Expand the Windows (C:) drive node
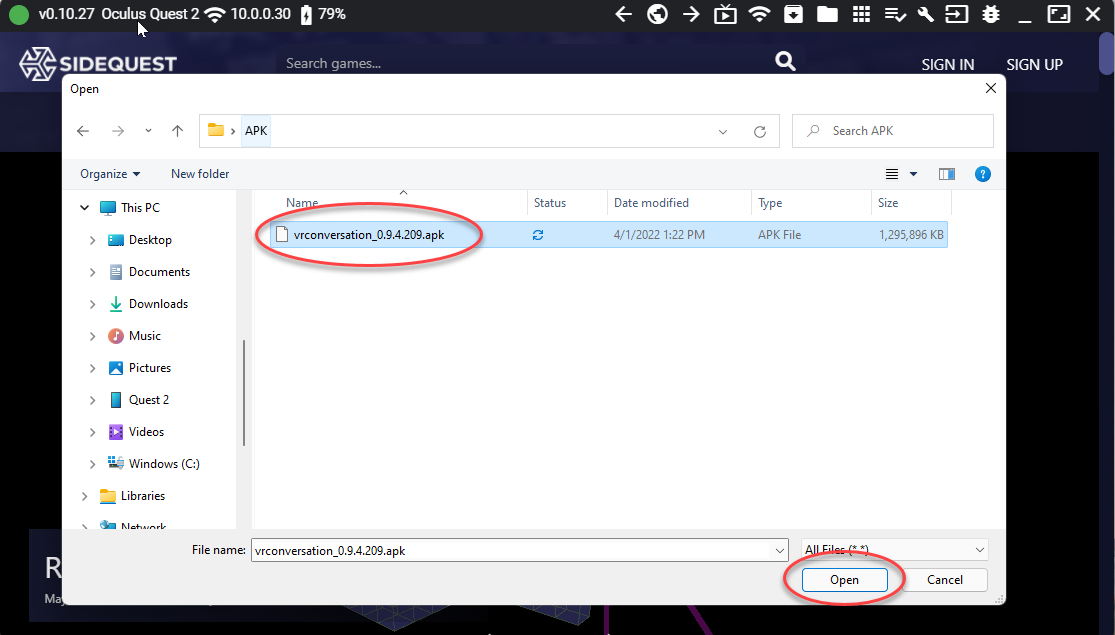The height and width of the screenshot is (635, 1115). 92,464
